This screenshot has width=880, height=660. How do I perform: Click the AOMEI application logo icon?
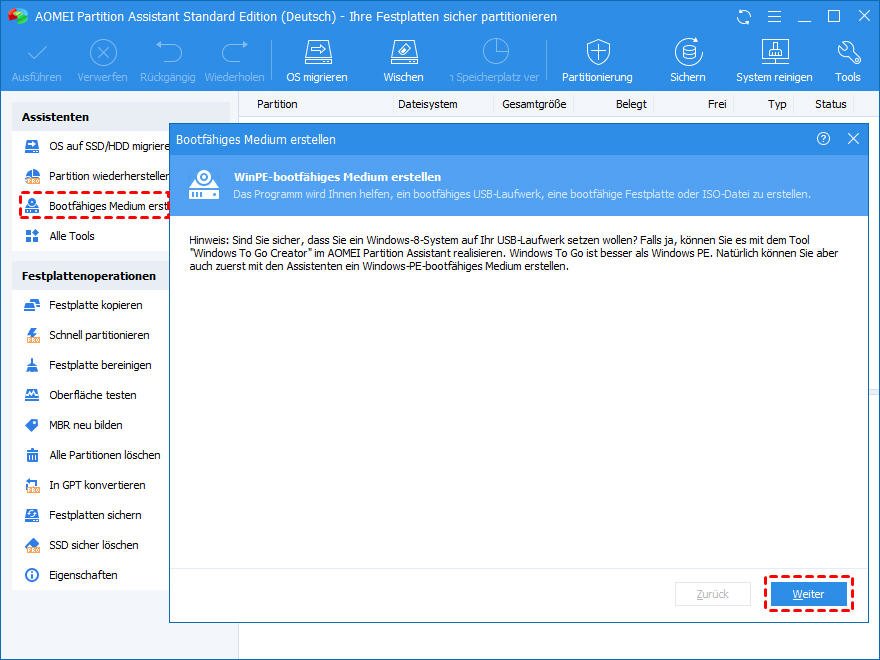(17, 16)
